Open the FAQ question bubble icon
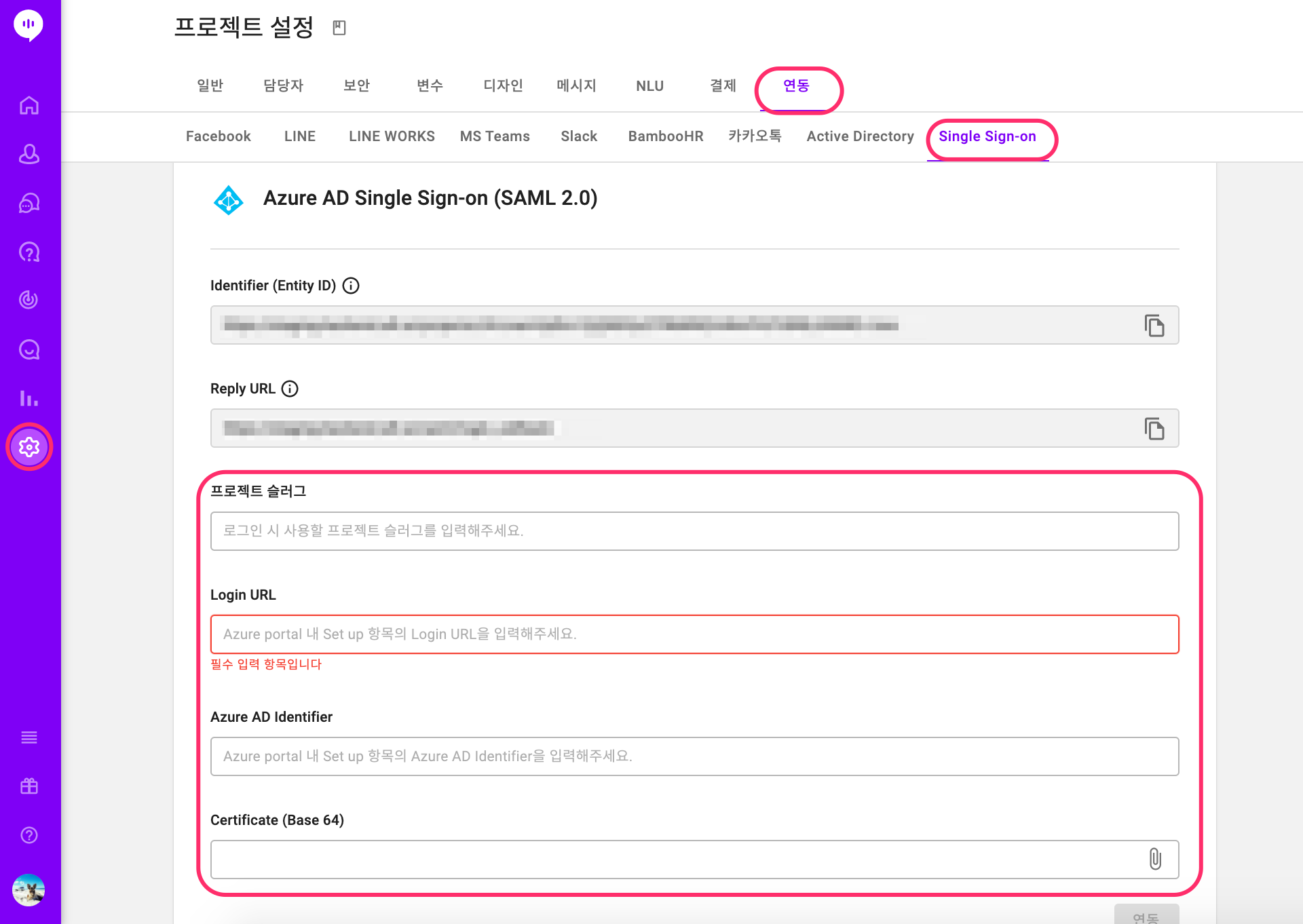This screenshot has height=924, width=1303. pos(29,252)
